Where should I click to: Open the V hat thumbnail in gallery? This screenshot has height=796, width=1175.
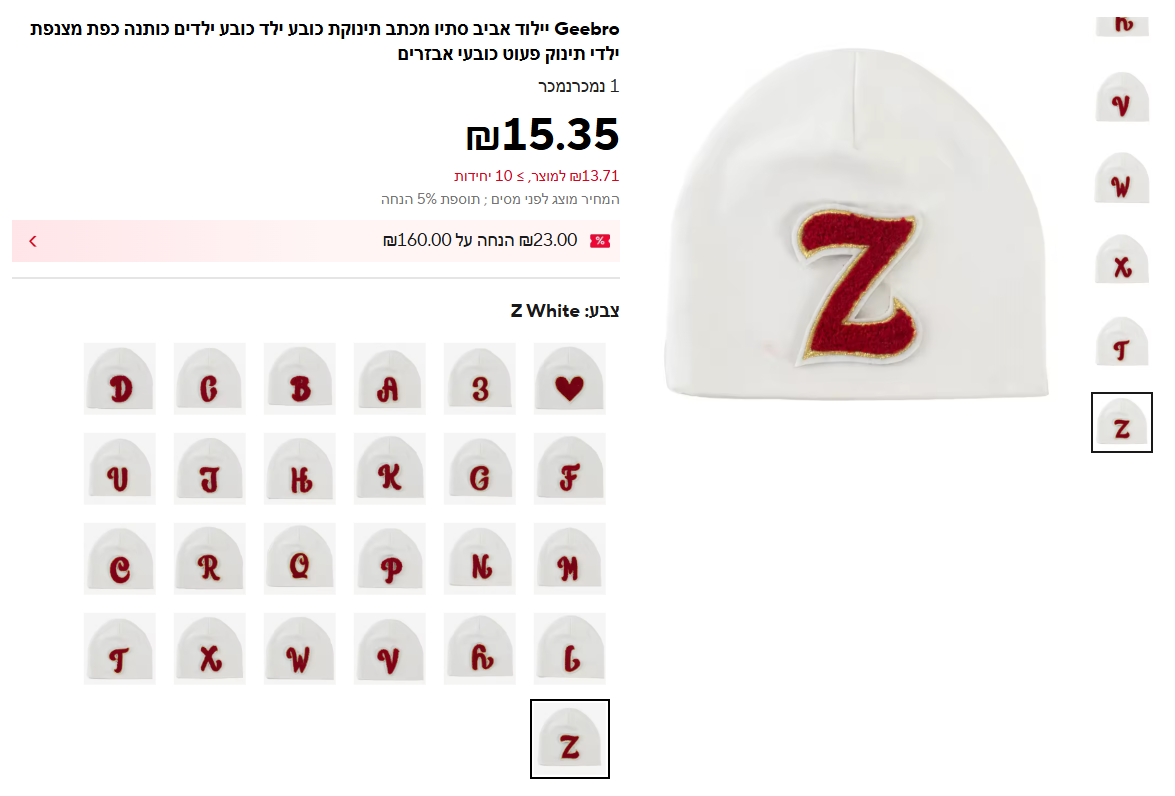[1122, 97]
